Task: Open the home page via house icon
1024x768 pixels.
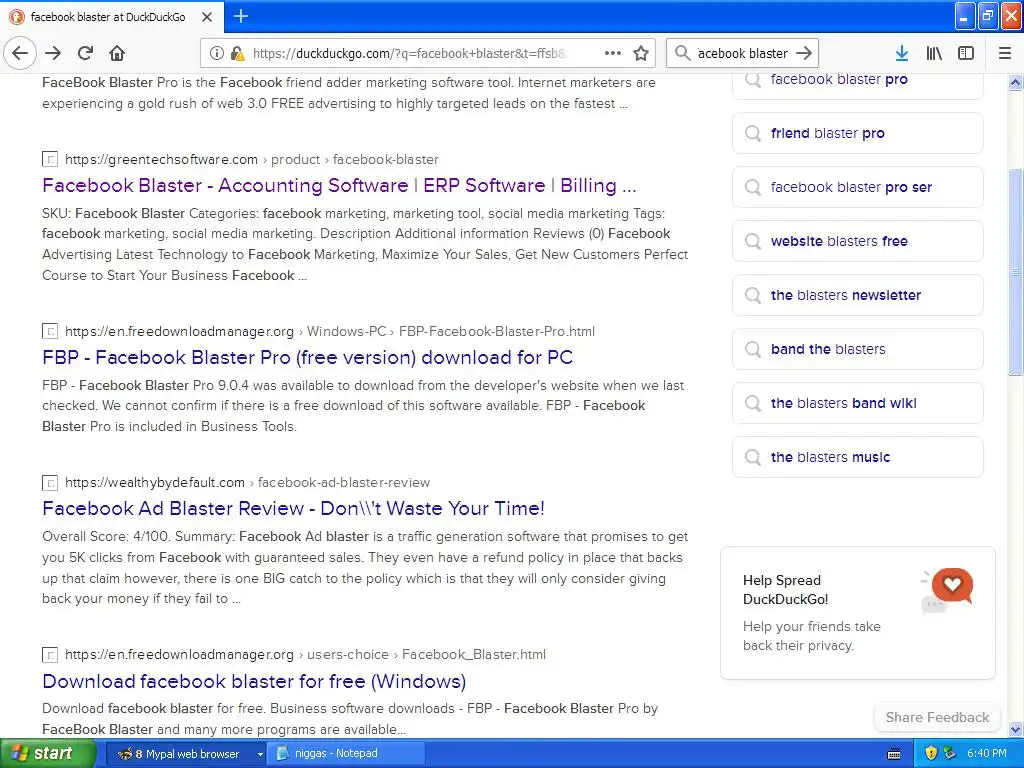Action: coord(117,53)
